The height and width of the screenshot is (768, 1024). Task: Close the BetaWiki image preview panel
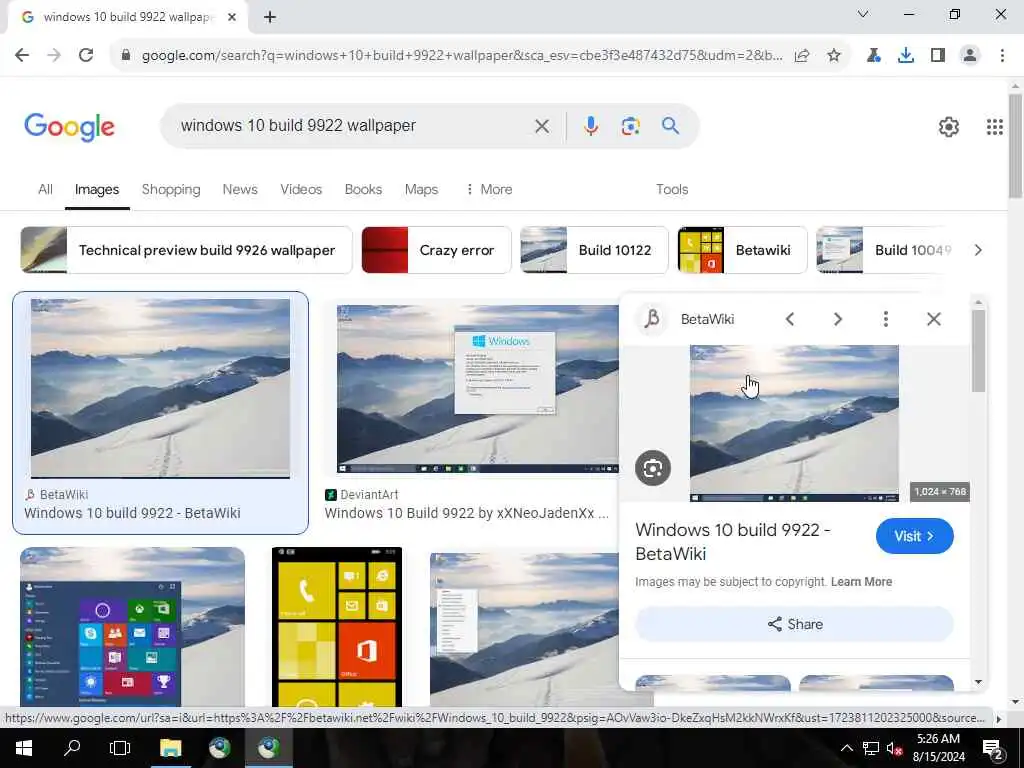pyautogui.click(x=933, y=319)
